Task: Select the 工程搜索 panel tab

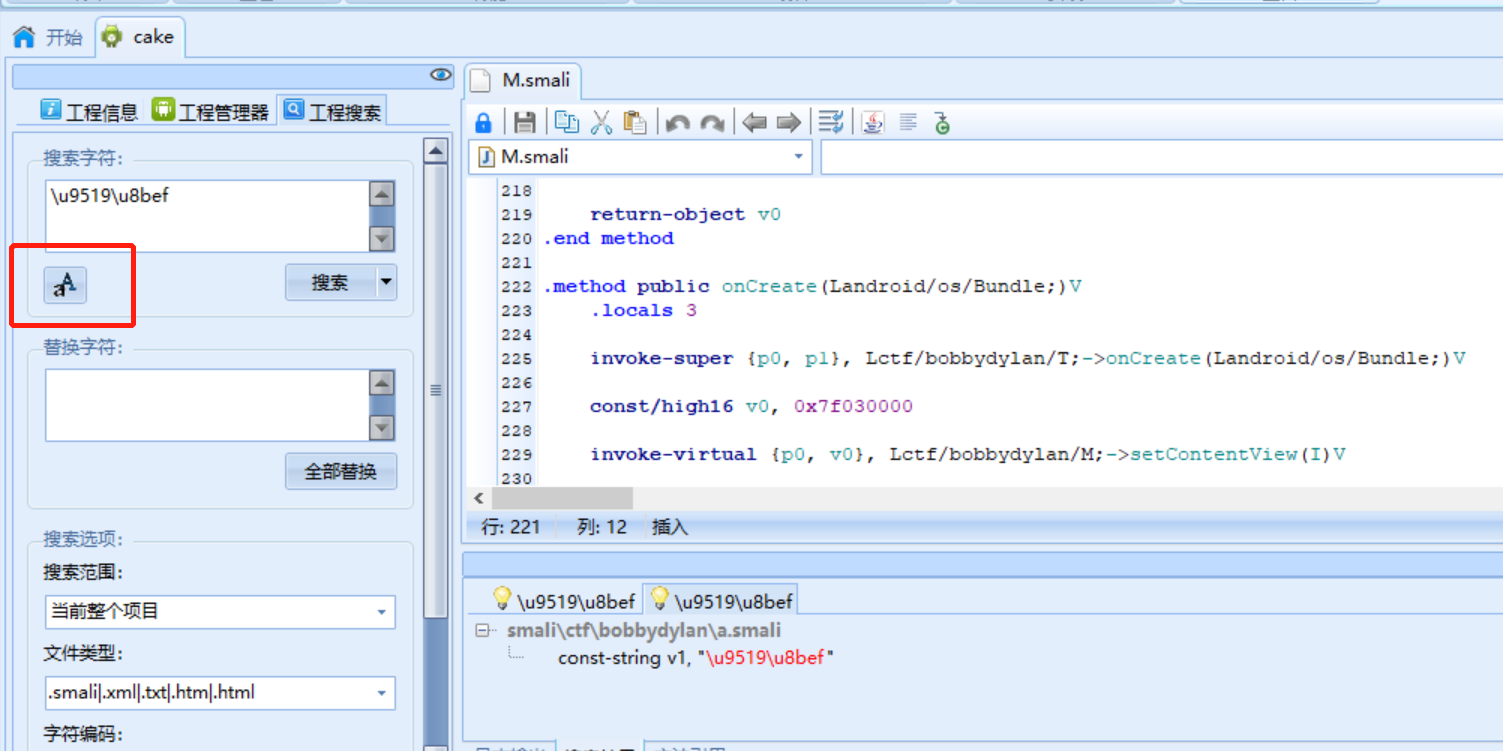Action: pos(332,111)
